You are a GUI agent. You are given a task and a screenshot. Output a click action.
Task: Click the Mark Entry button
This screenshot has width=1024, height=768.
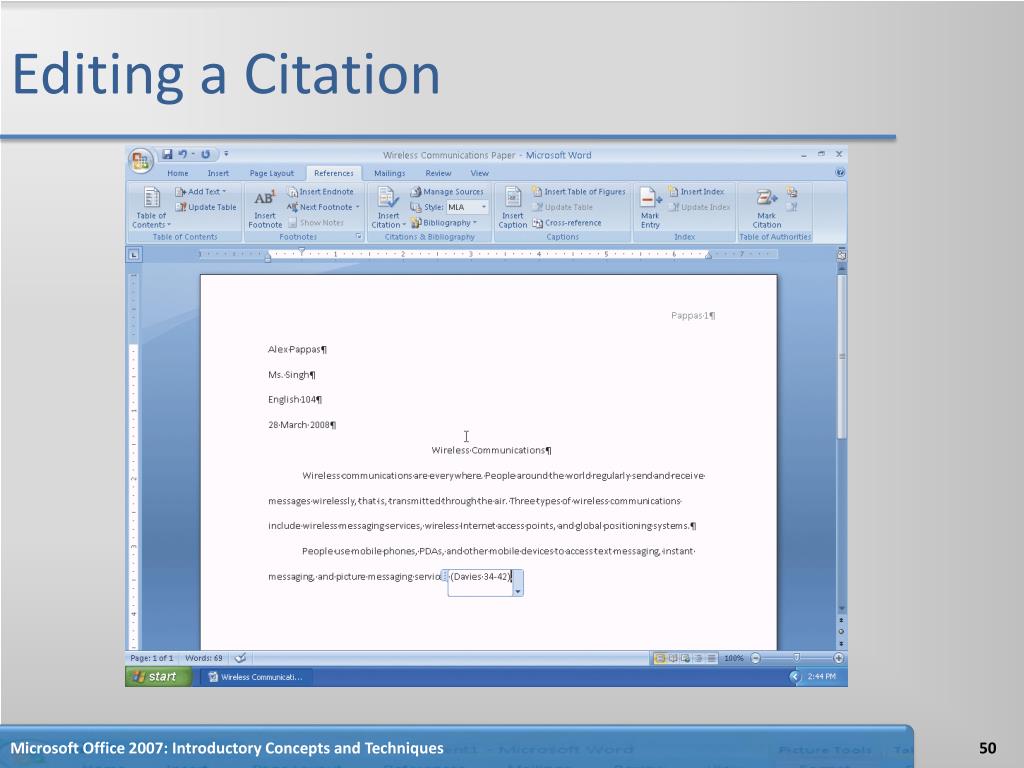(650, 208)
